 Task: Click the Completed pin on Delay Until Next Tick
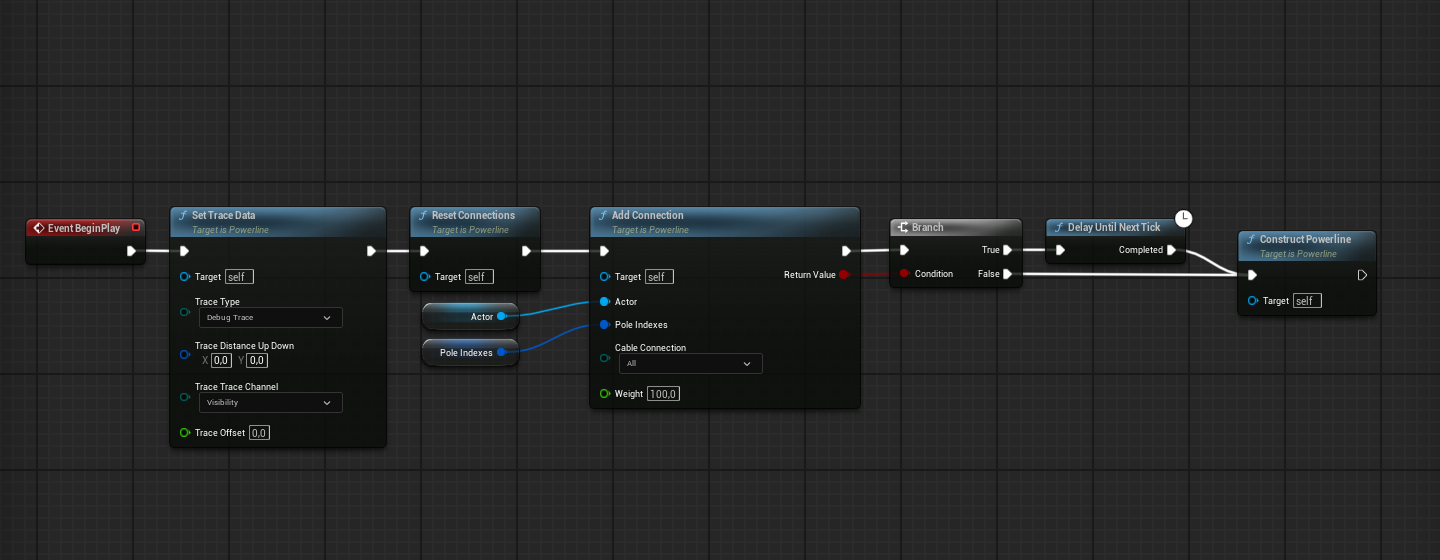coord(1171,250)
